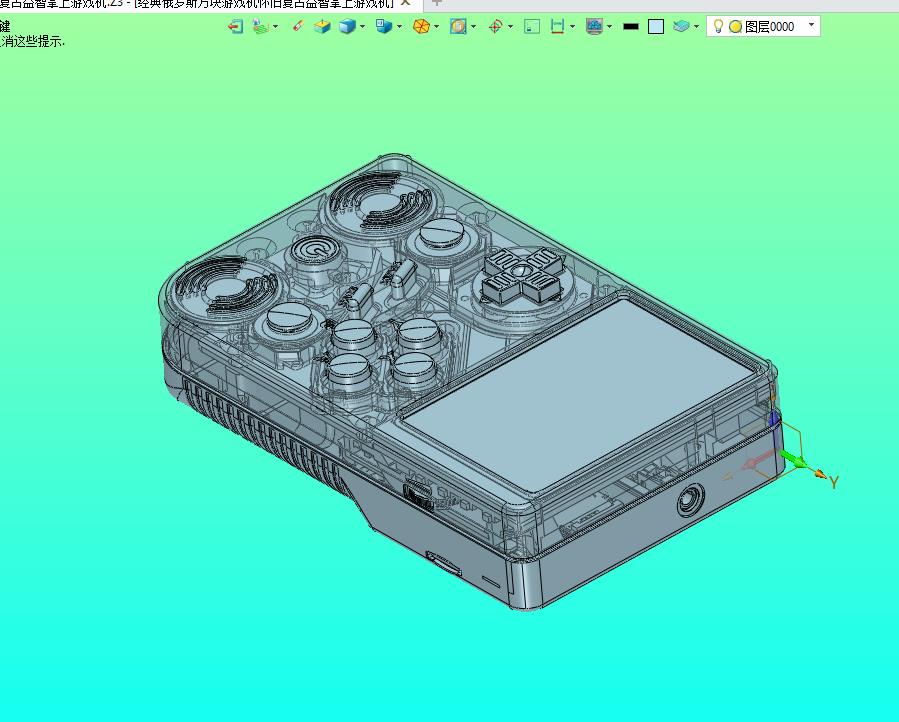
Task: Click the dimension measure bracket icon
Action: point(557,26)
